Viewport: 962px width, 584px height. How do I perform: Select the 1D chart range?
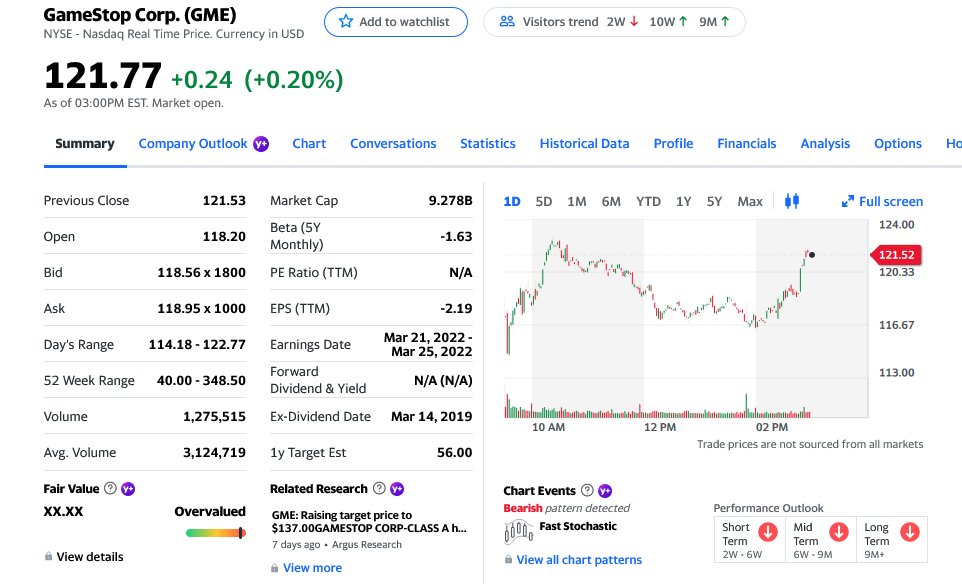pos(512,201)
